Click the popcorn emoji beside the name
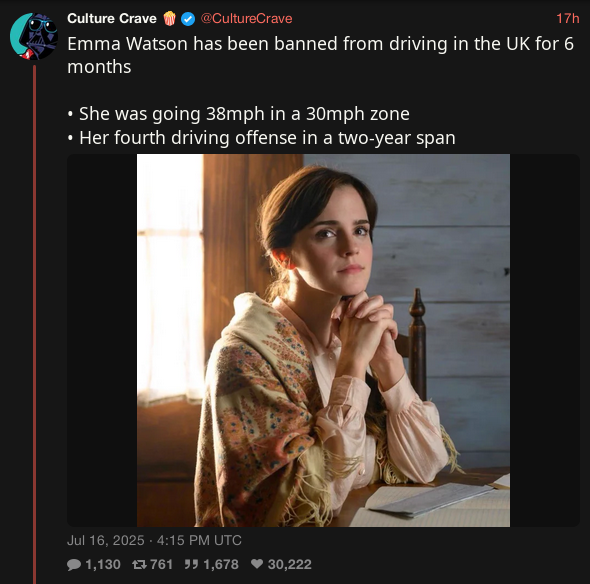The image size is (590, 584). click(169, 18)
